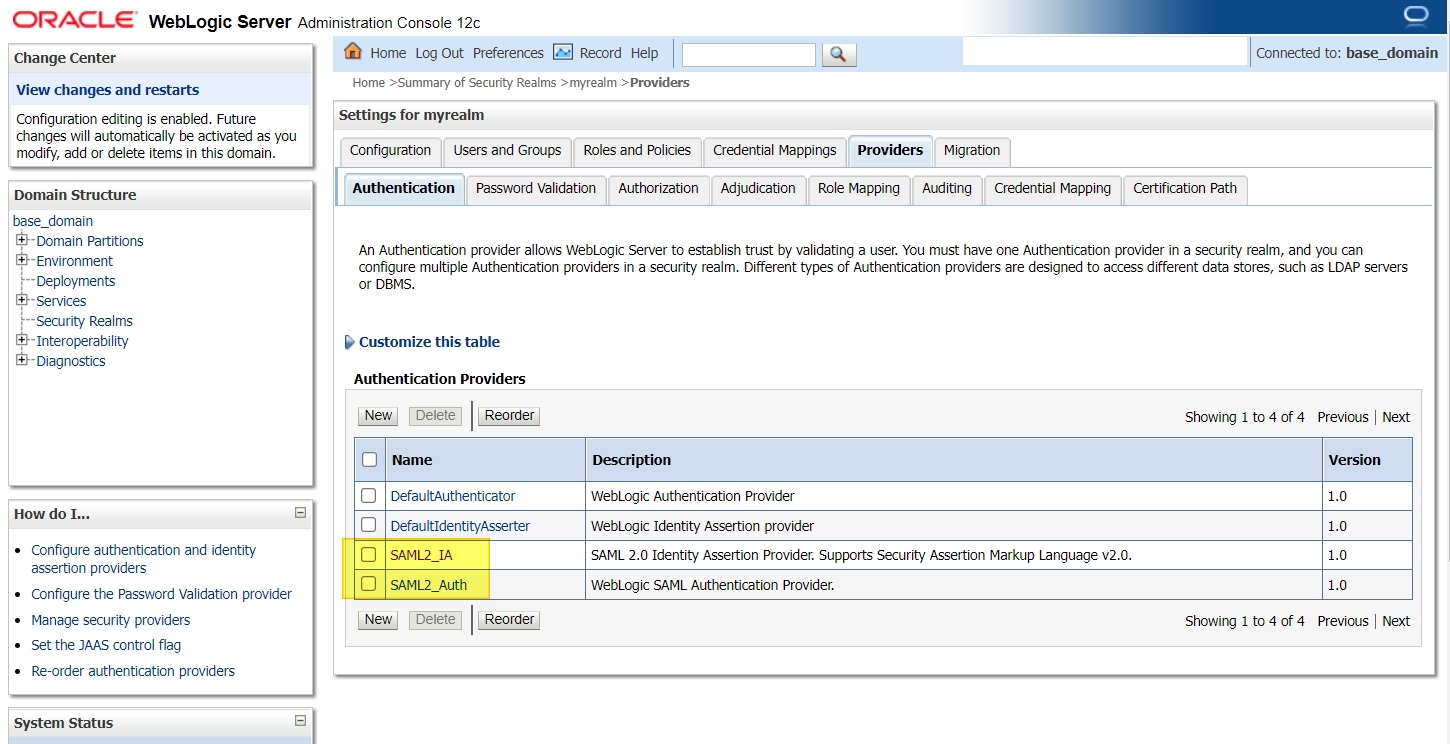The width and height of the screenshot is (1450, 744).
Task: Click the search text field in toolbar
Action: pyautogui.click(x=748, y=54)
